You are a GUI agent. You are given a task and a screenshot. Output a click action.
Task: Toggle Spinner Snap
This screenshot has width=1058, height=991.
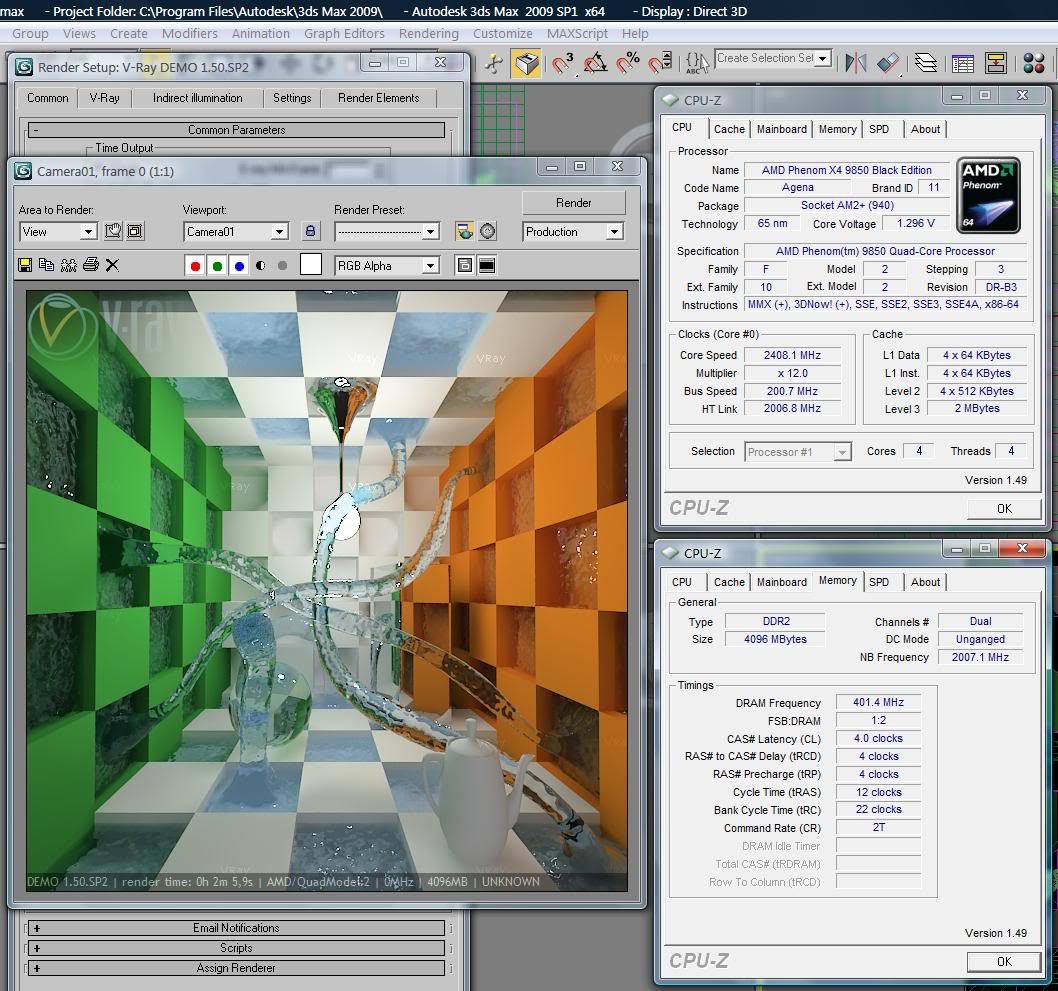(661, 63)
